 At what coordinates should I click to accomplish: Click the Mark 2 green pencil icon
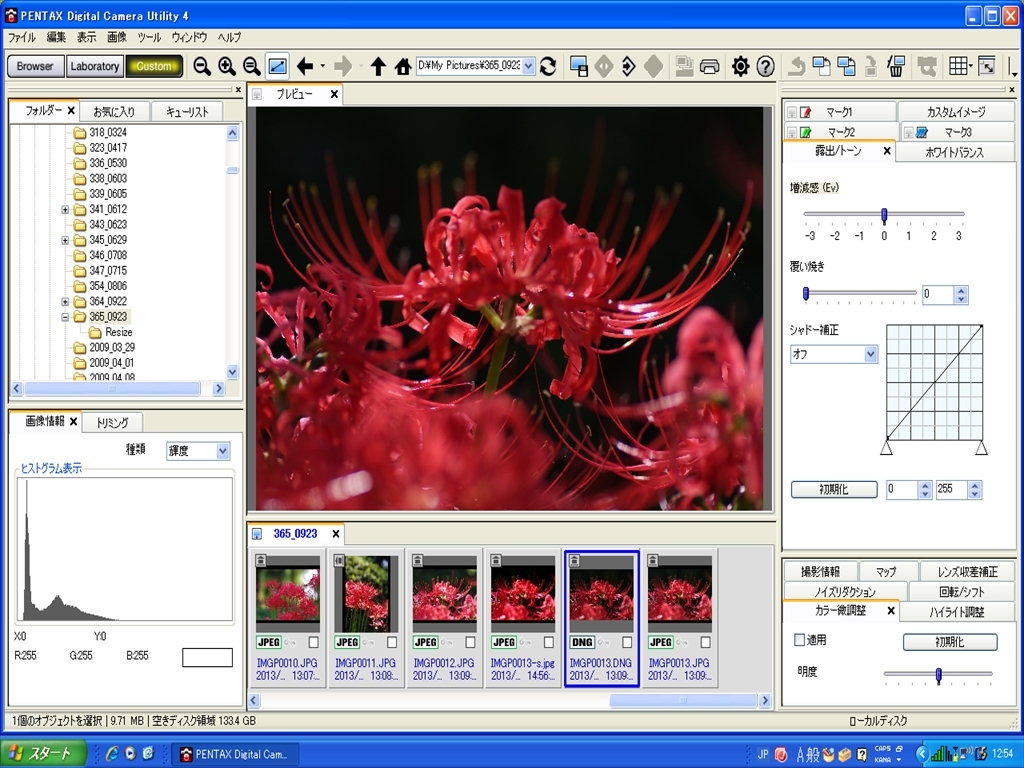(x=805, y=133)
